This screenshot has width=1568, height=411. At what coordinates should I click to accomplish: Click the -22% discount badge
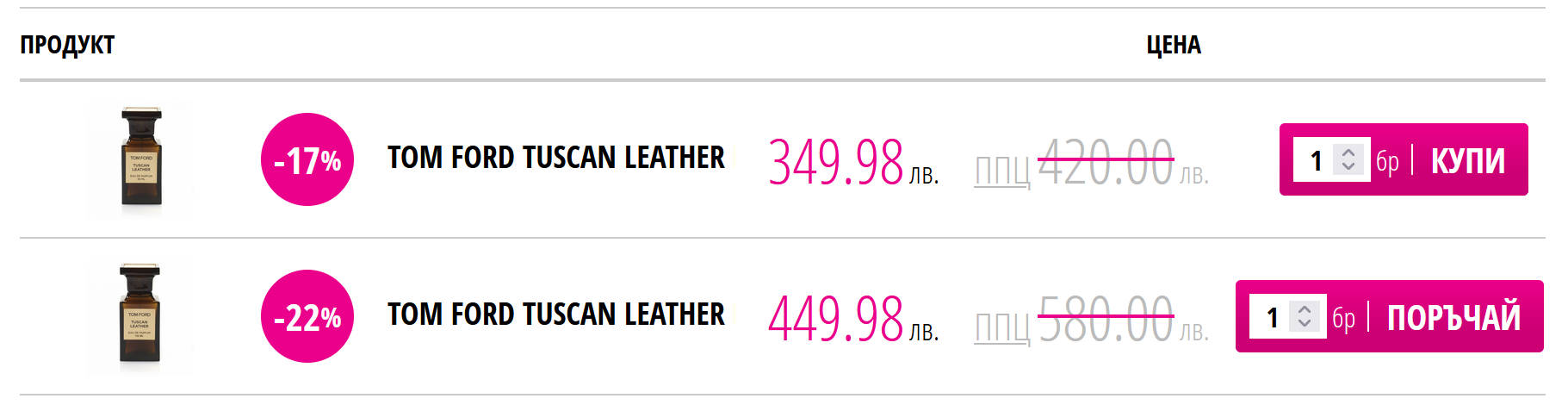[x=307, y=316]
